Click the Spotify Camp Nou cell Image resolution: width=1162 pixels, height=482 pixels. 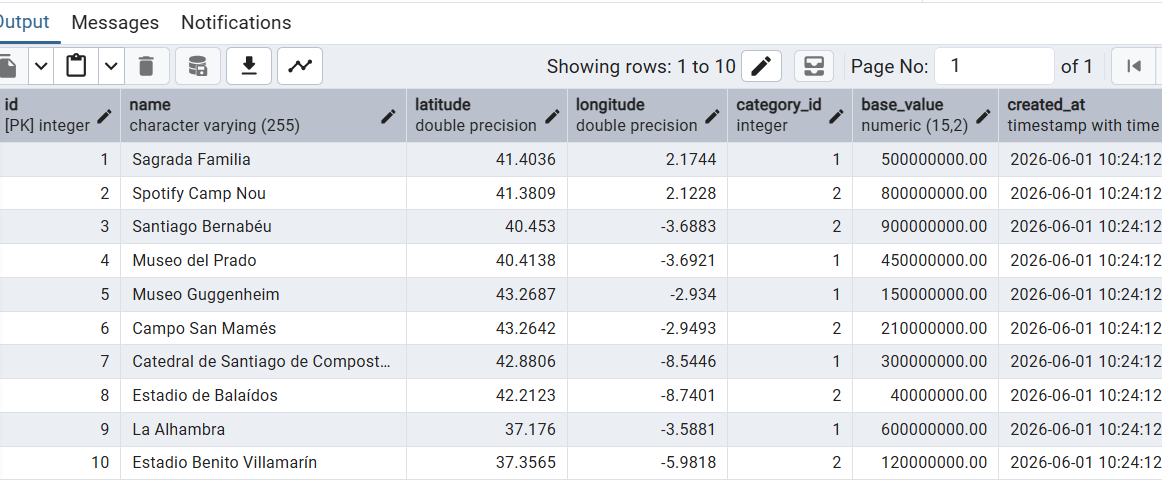pos(263,194)
